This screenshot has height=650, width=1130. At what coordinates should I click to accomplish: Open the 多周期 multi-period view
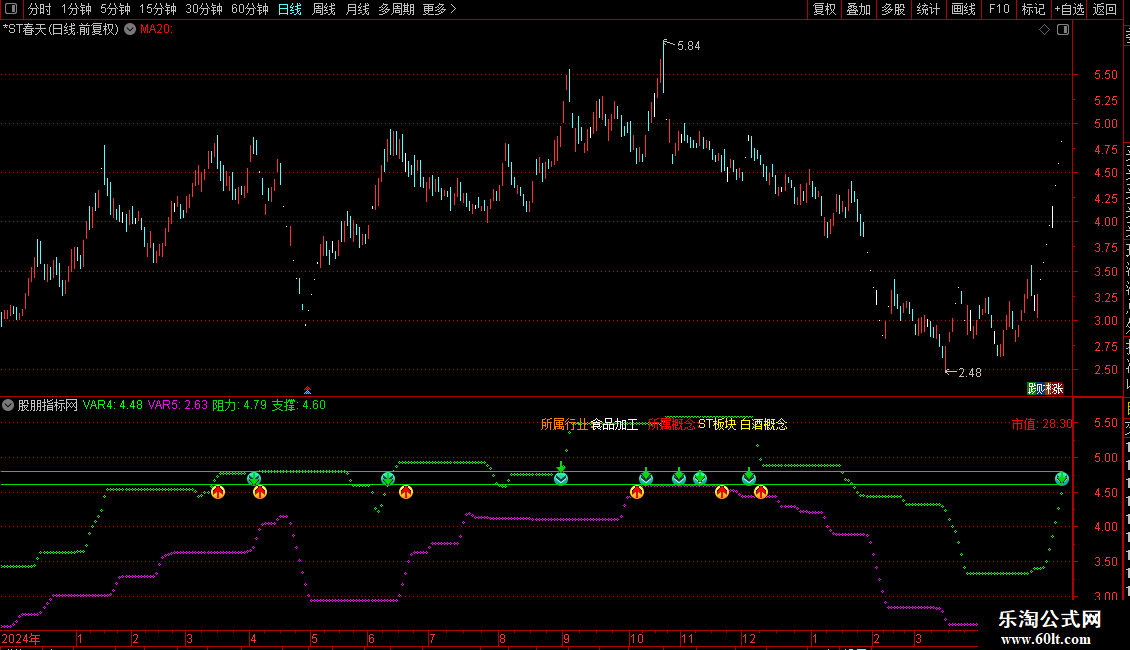[x=396, y=9]
